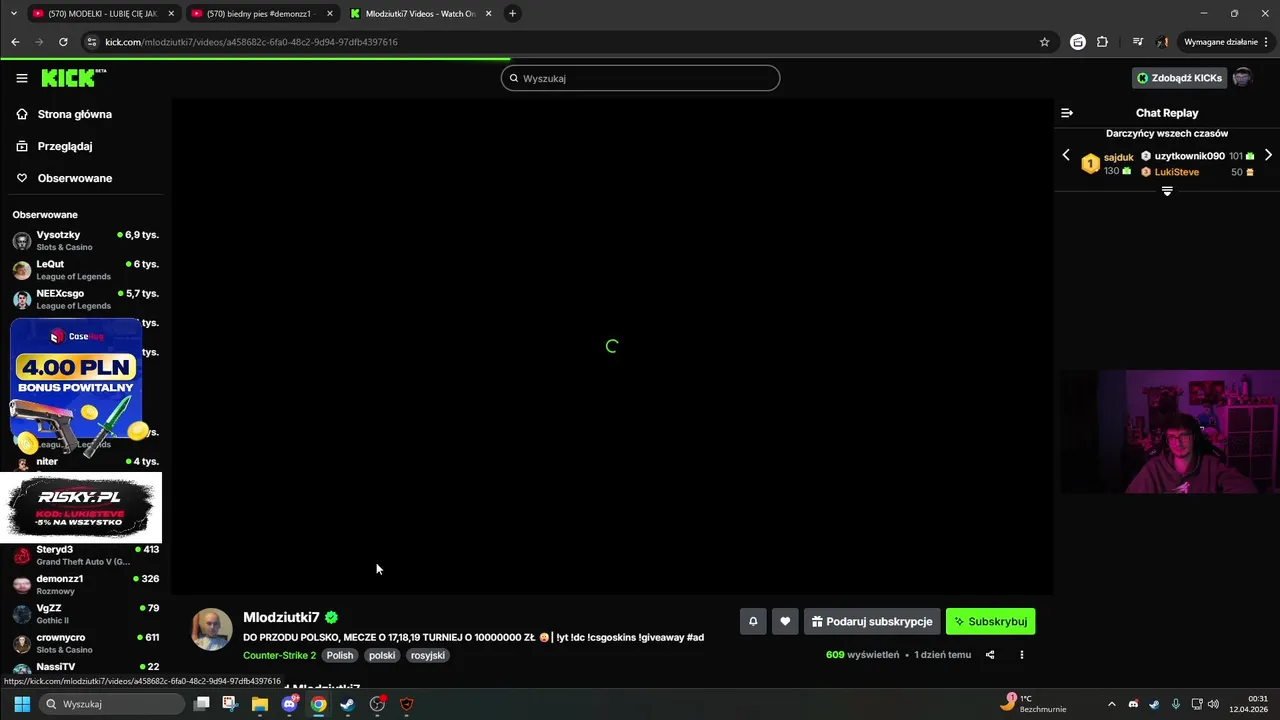1280x720 pixels.
Task: Open the media control icon in Chrome
Action: (1138, 42)
